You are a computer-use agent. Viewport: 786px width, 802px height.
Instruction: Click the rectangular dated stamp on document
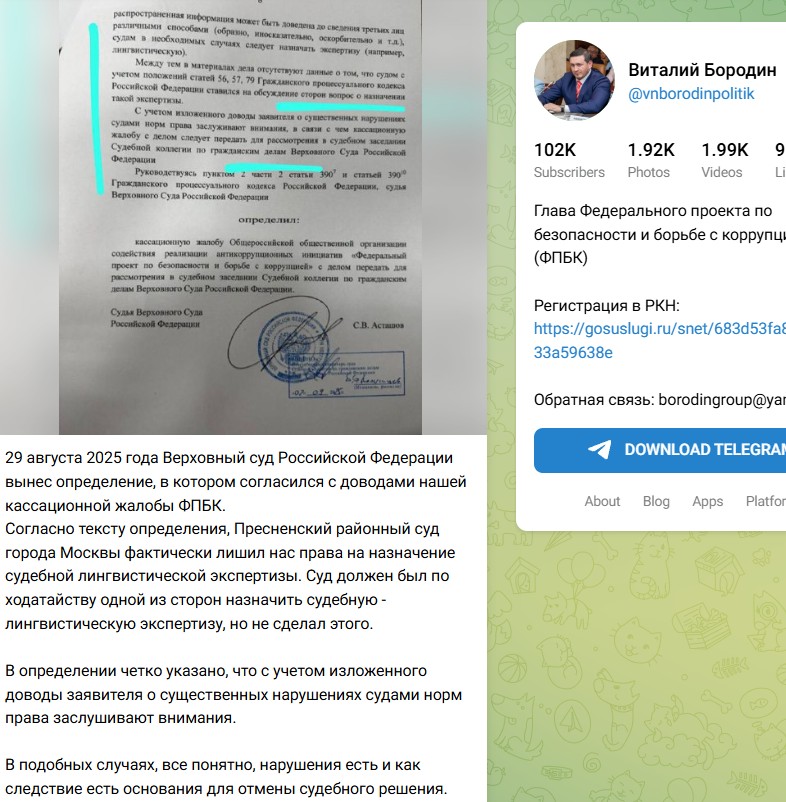pos(347,374)
